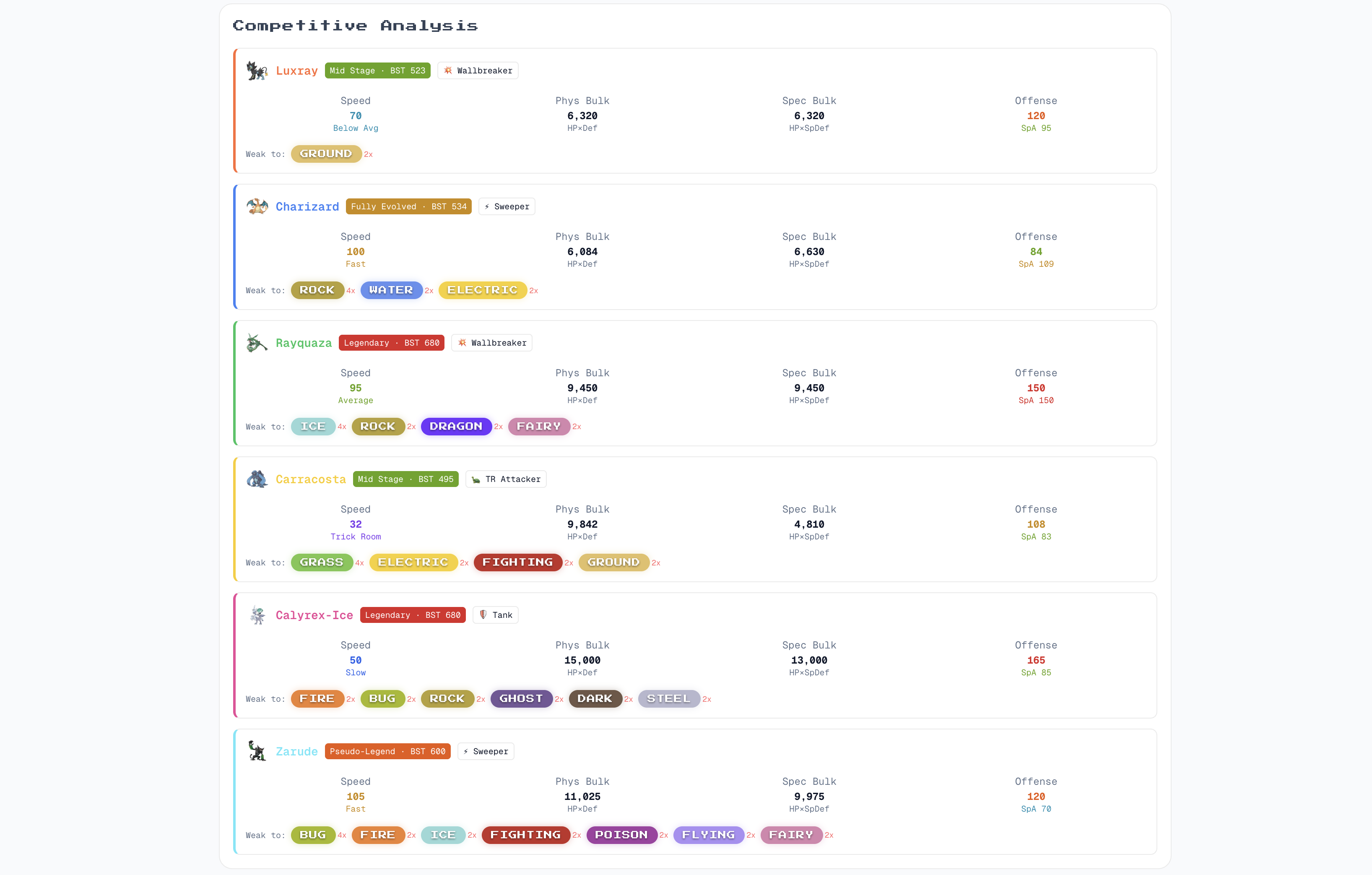
Task: Click Rayquaza's Dragon weakness tag
Action: [x=456, y=427]
